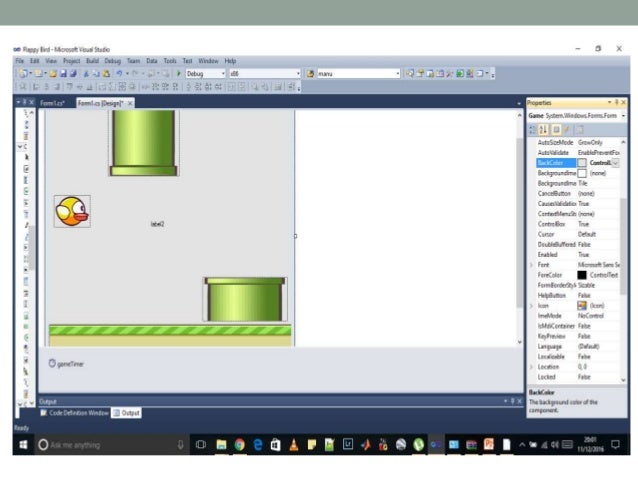The image size is (638, 479).
Task: Expand the Icon property
Action: [531, 306]
